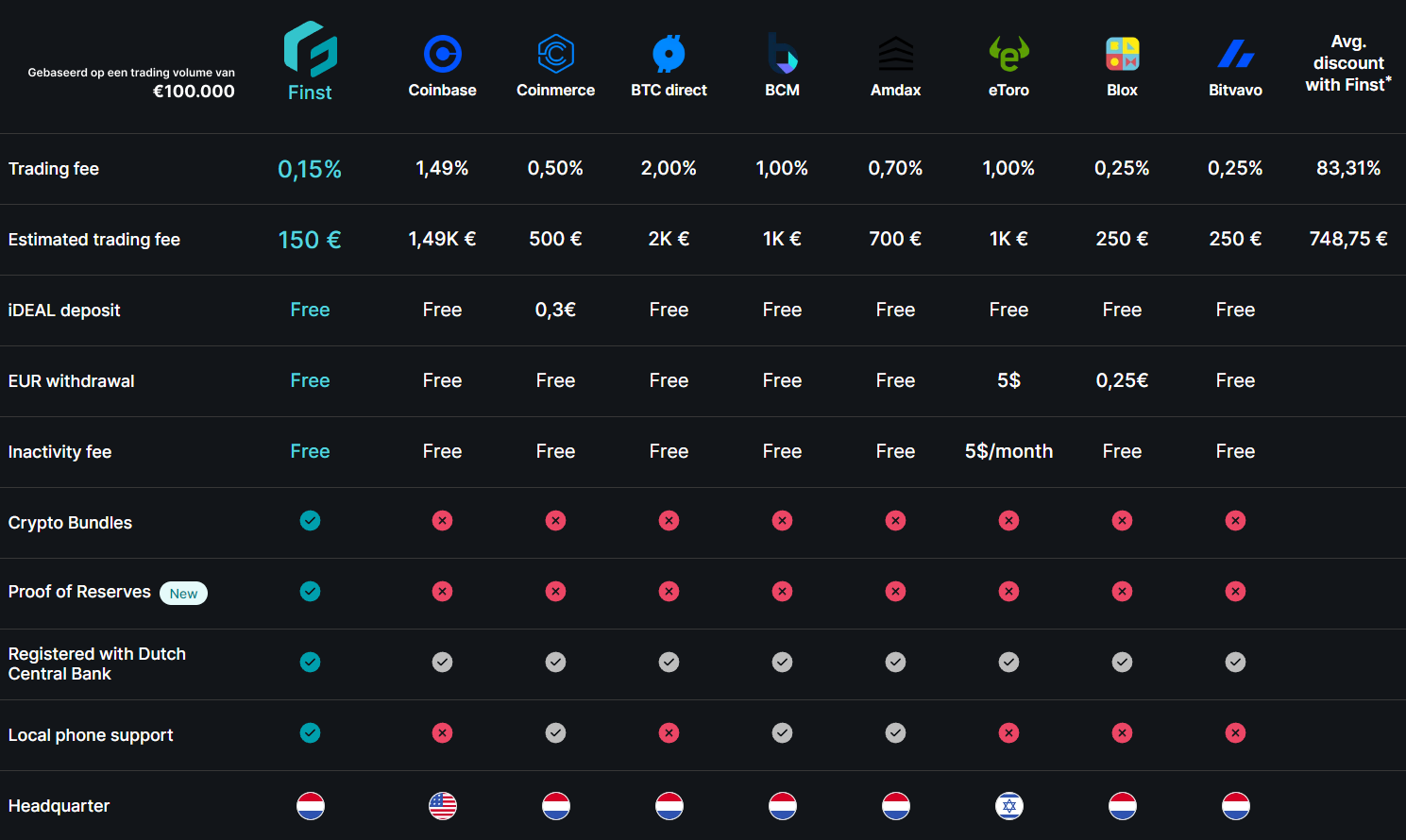The width and height of the screenshot is (1406, 840).
Task: Click the Bitvavo logo icon
Action: click(1235, 54)
